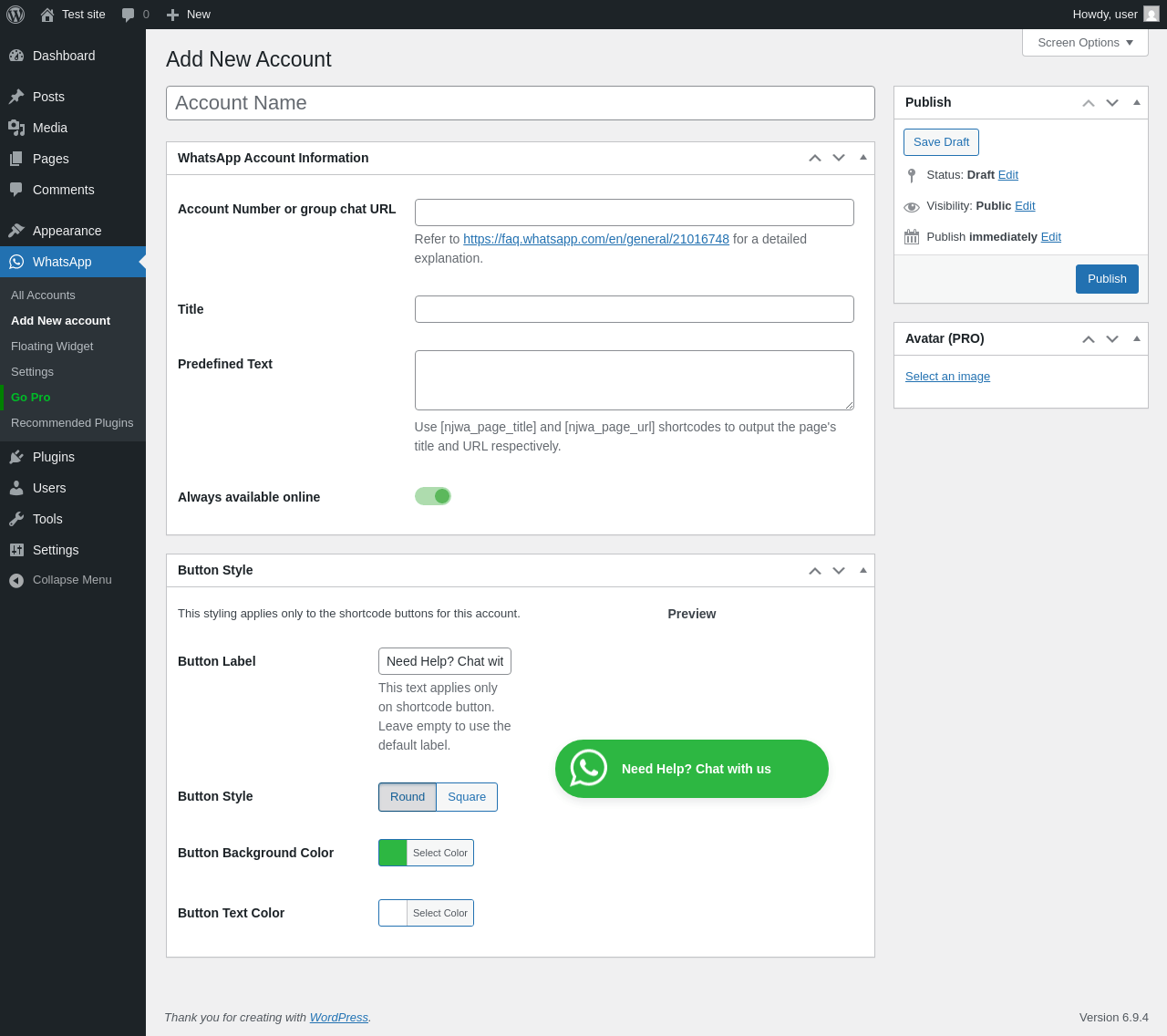Image resolution: width=1167 pixels, height=1036 pixels.
Task: Click the visibility eye icon
Action: pos(912,207)
